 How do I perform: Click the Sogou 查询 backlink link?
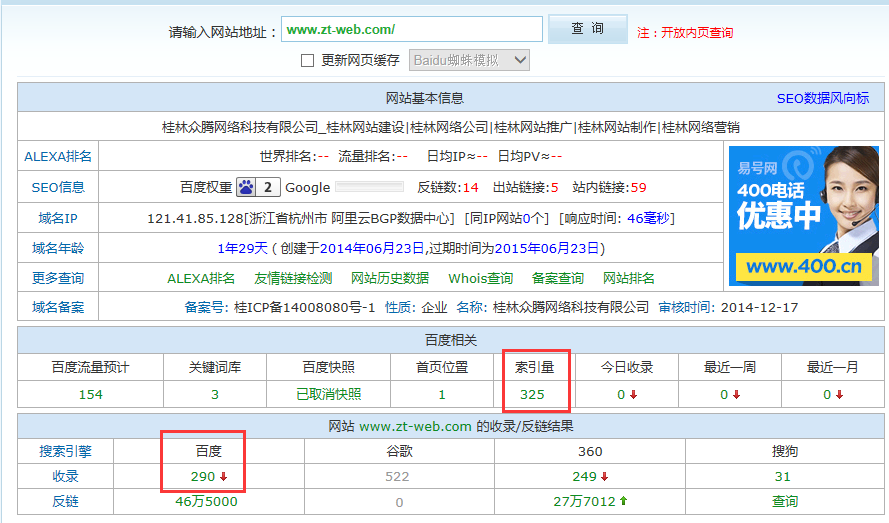785,501
